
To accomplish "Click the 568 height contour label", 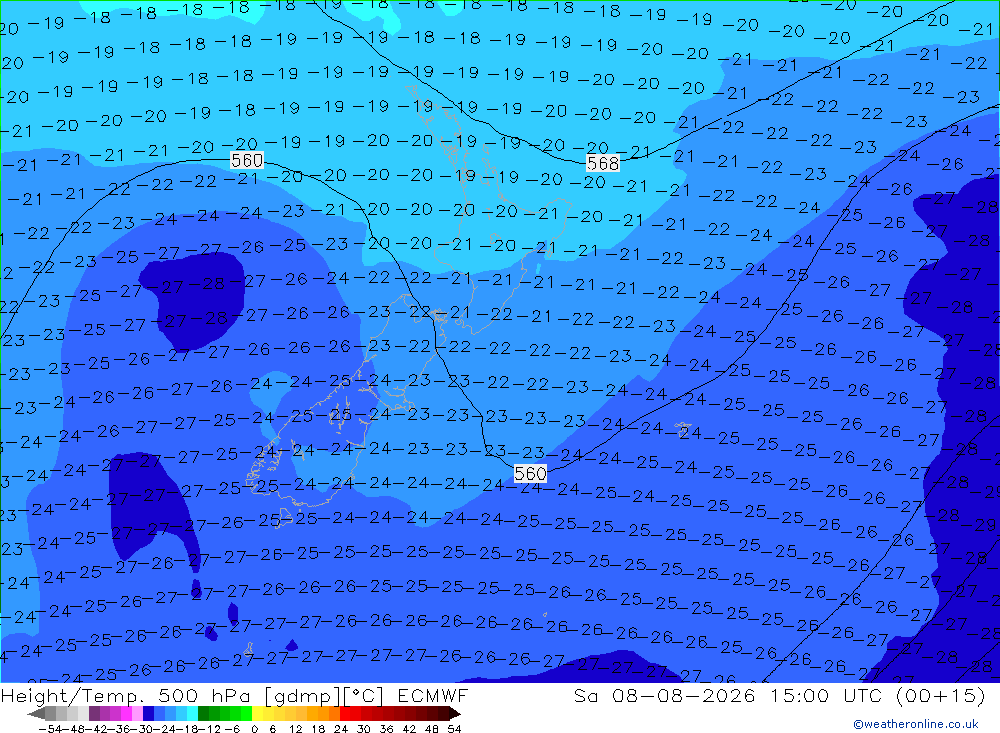I will 603,163.
